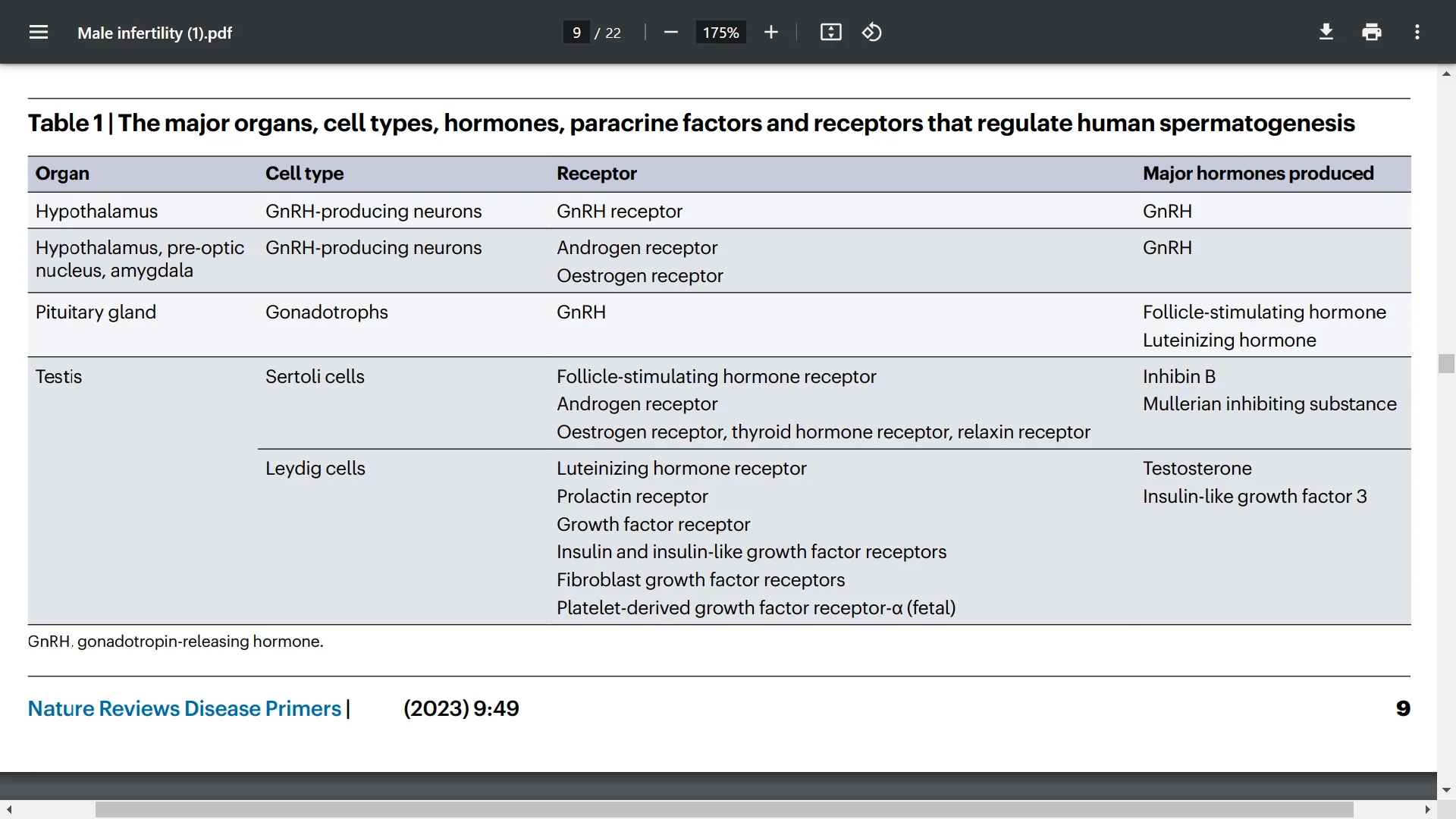Download the PDF file
Screen dimensions: 1456x819
1326,32
